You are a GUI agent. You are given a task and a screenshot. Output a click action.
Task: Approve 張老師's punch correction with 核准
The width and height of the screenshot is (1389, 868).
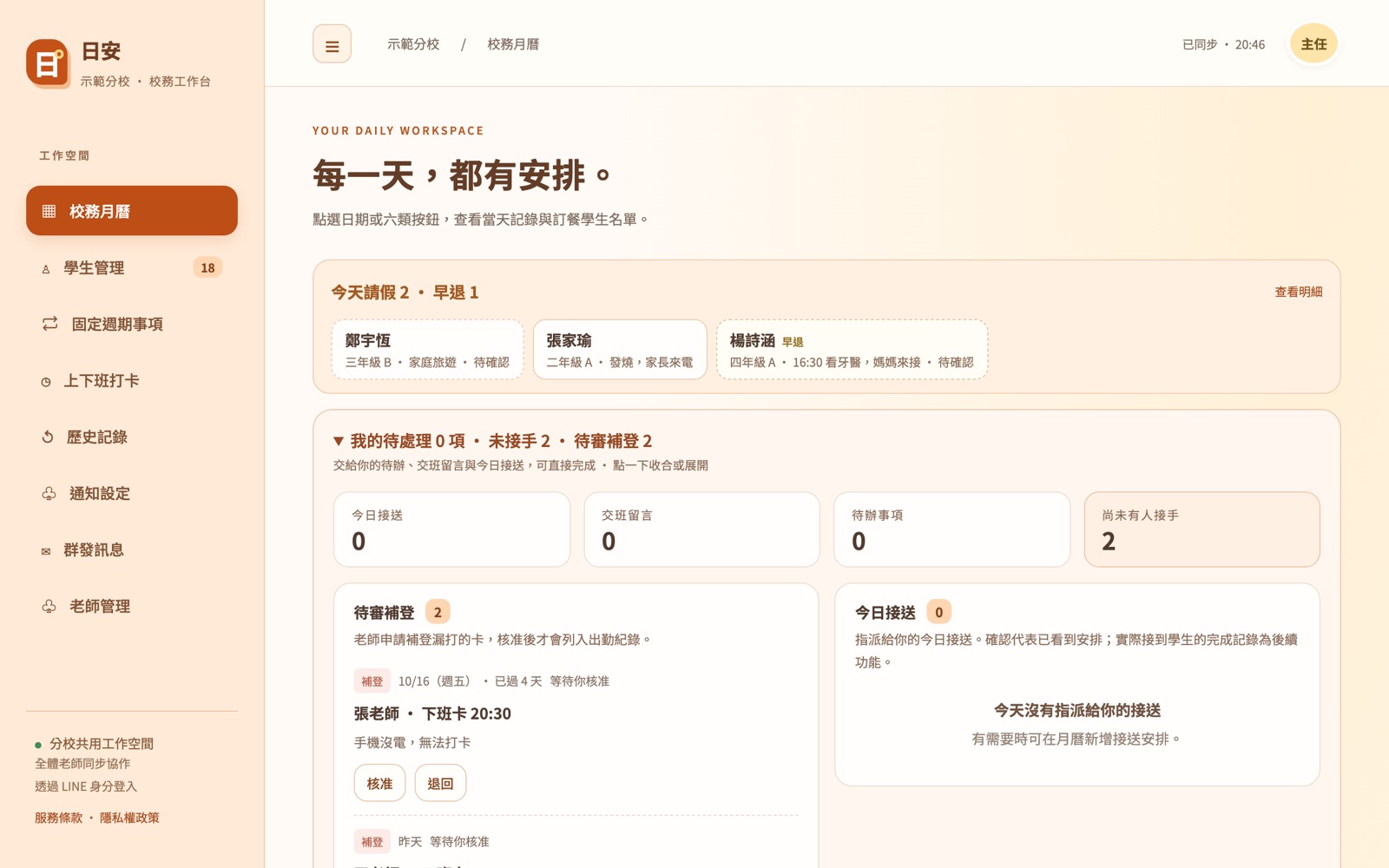pyautogui.click(x=379, y=783)
